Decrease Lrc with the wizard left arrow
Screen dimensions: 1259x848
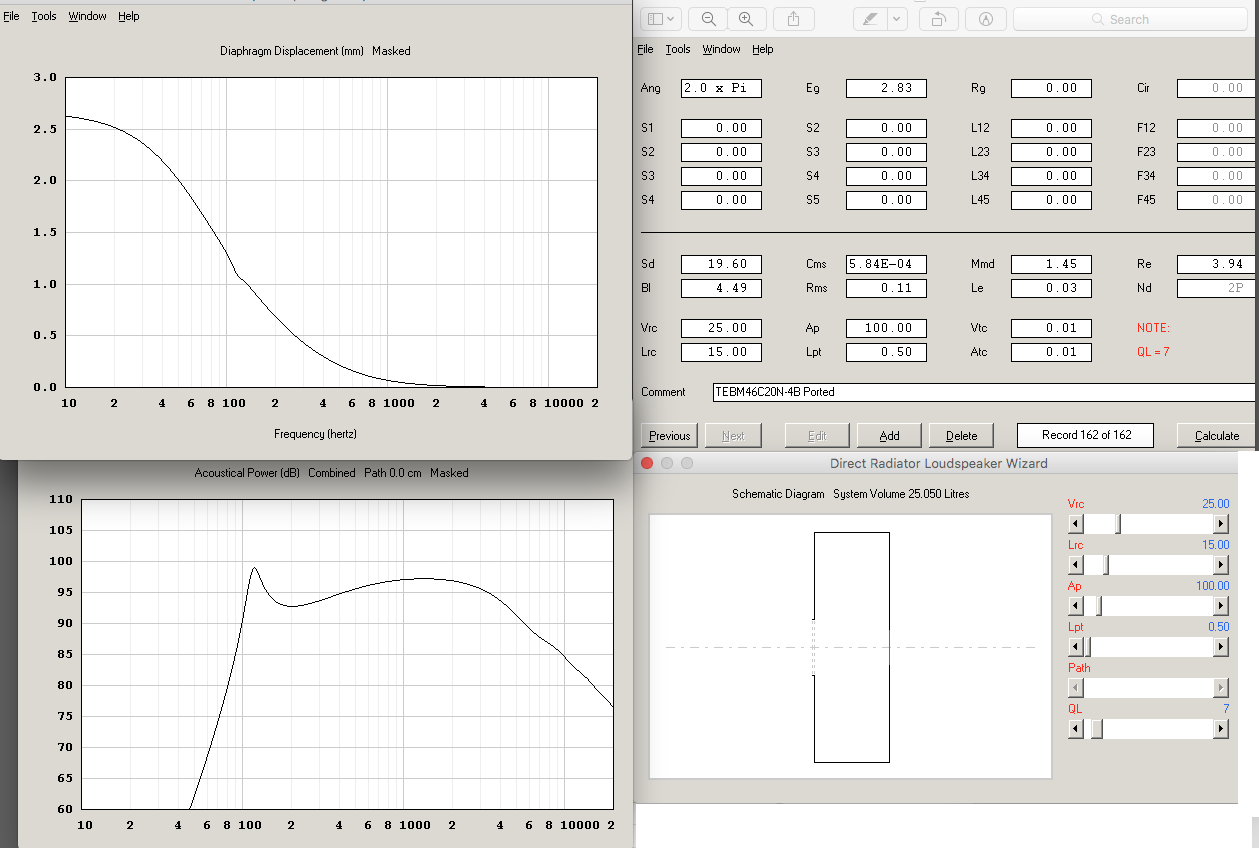[x=1076, y=565]
